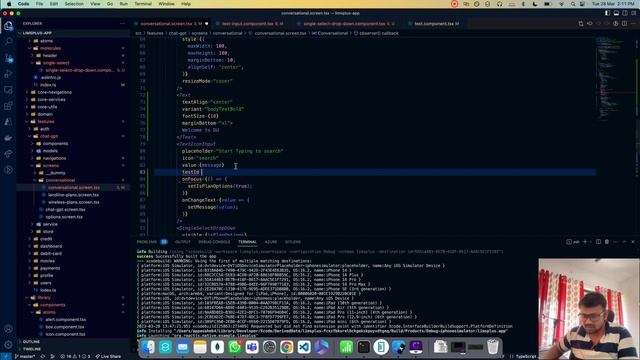Screen dimensions: 640x360
Task: Open options.screen.tsx file
Action: click(x=64, y=217)
